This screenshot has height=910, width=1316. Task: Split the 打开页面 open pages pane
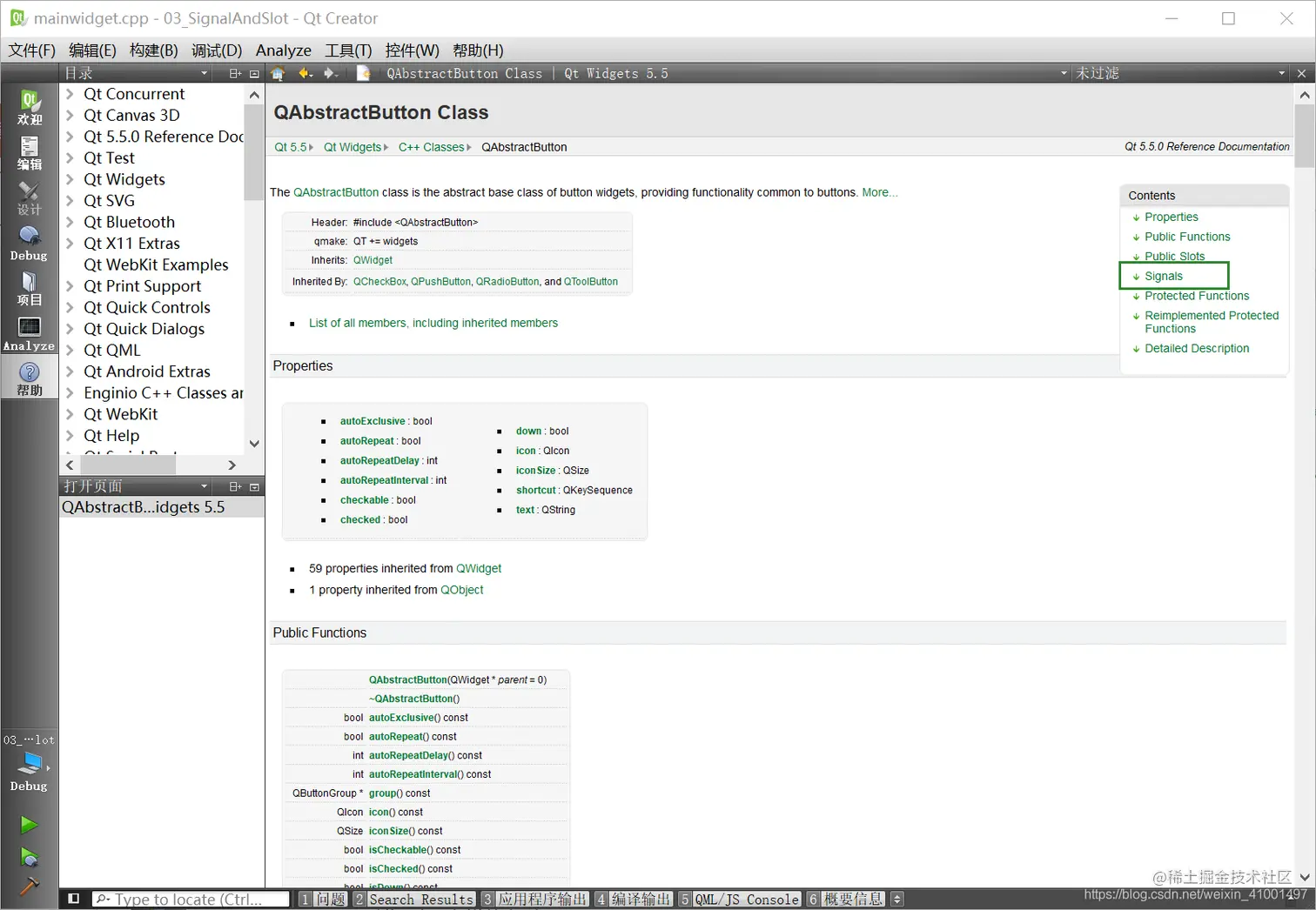coord(235,487)
